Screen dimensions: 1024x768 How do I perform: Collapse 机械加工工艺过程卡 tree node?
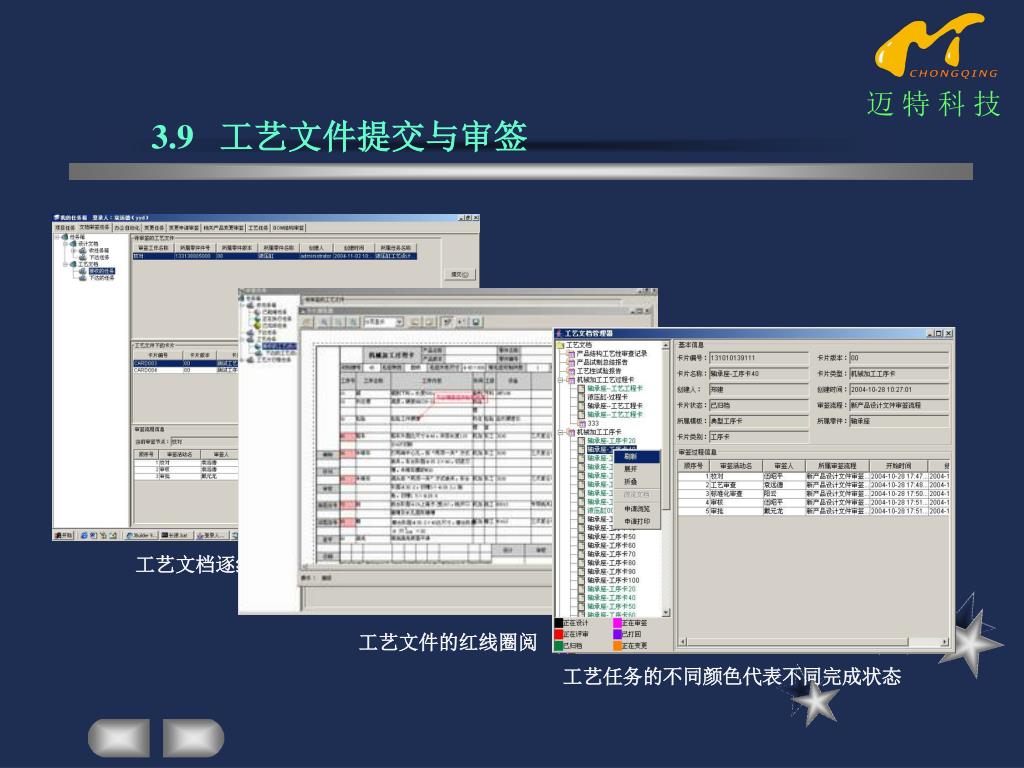[x=560, y=379]
